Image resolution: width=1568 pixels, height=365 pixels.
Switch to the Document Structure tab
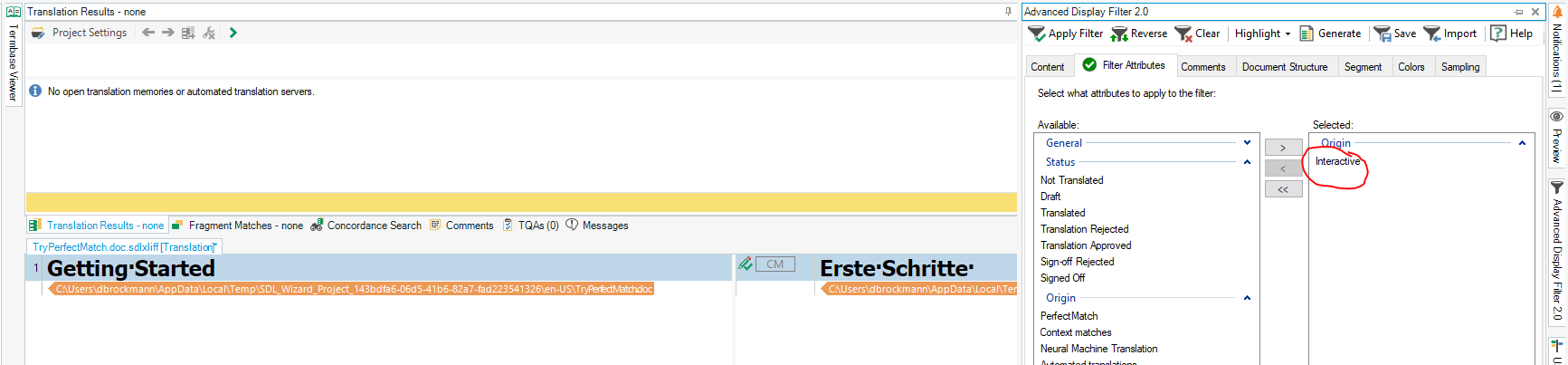tap(1284, 67)
